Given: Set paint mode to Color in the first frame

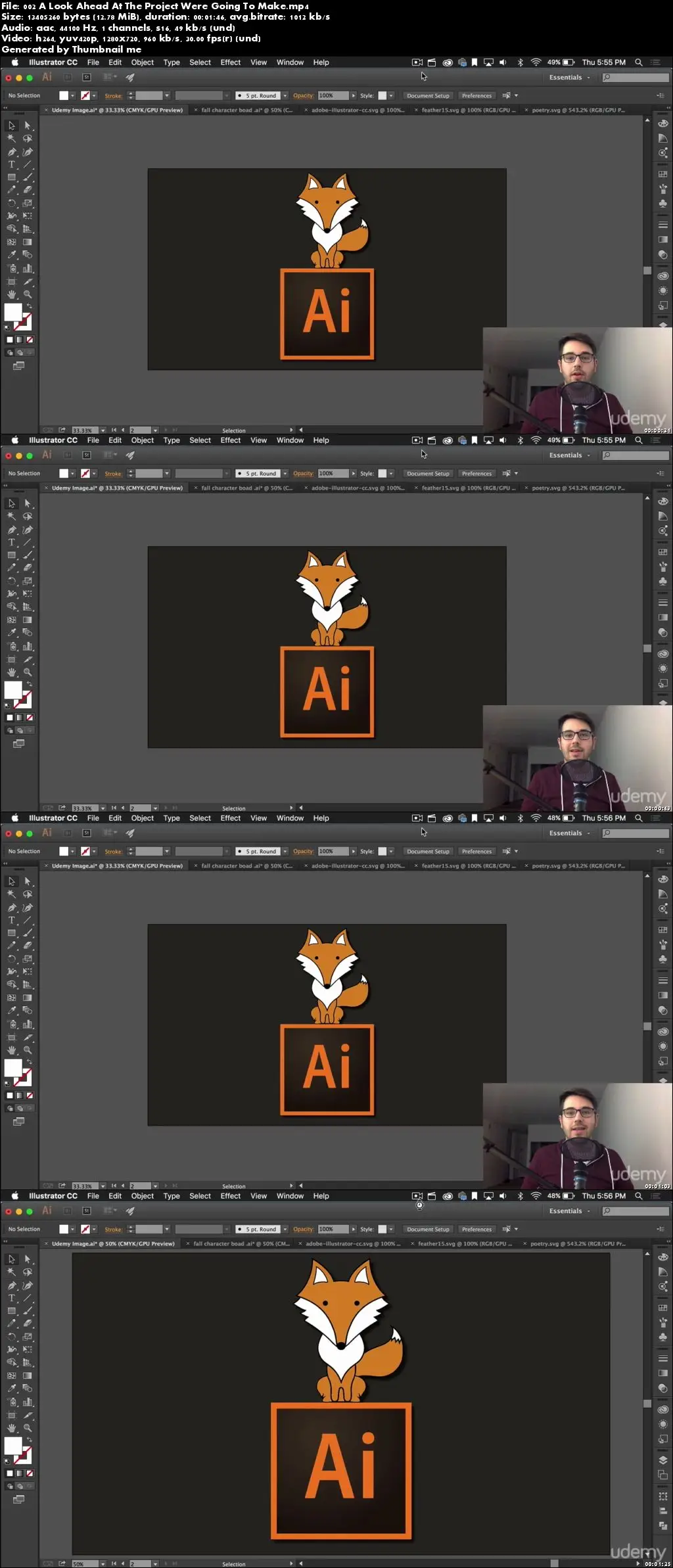Looking at the screenshot, I should (10, 340).
